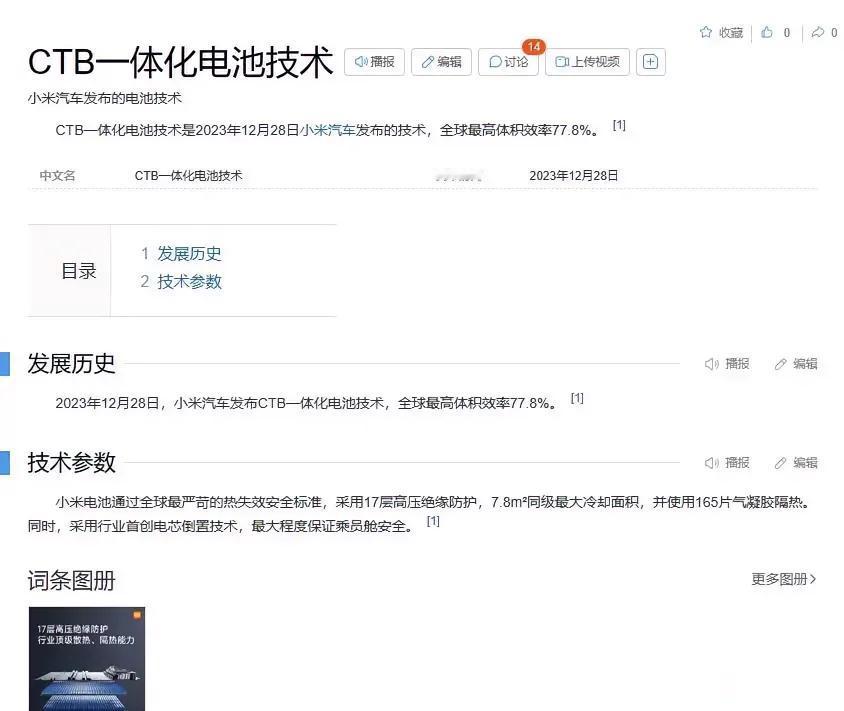Jump to 技术参数 in the table of contents
The height and width of the screenshot is (711, 844).
189,281
